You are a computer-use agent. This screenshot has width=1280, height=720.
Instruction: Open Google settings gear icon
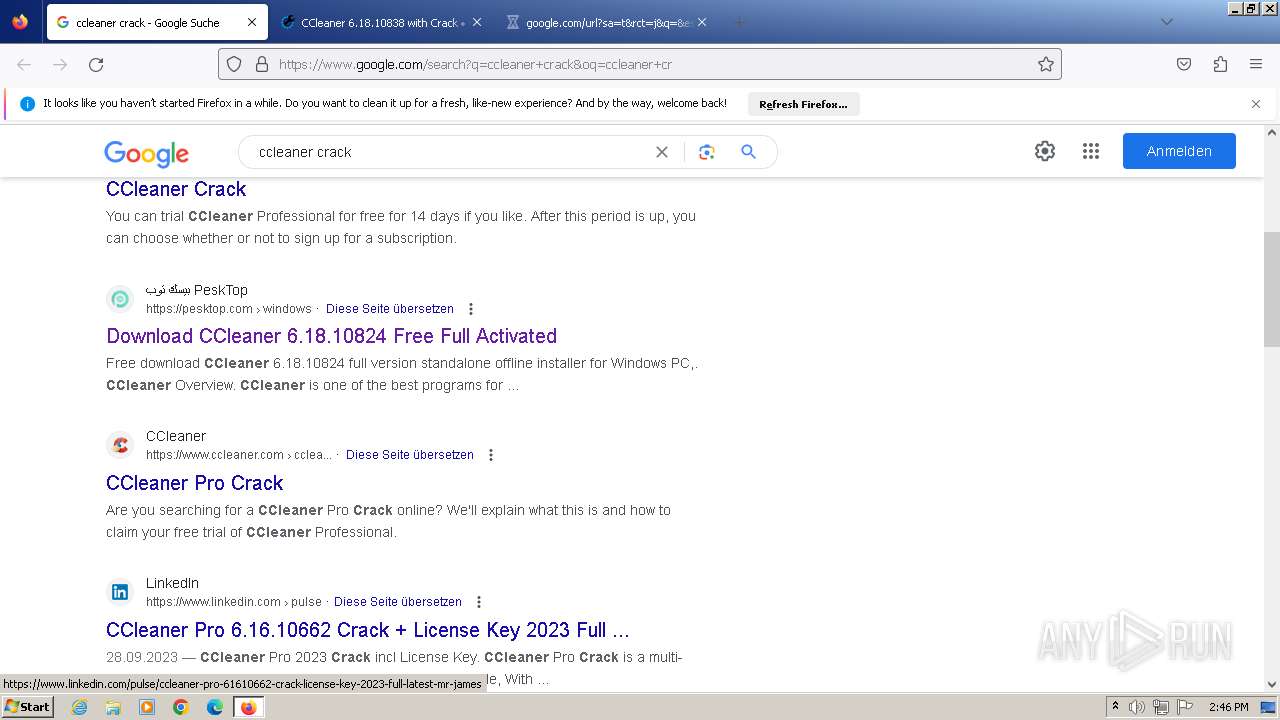coord(1045,151)
